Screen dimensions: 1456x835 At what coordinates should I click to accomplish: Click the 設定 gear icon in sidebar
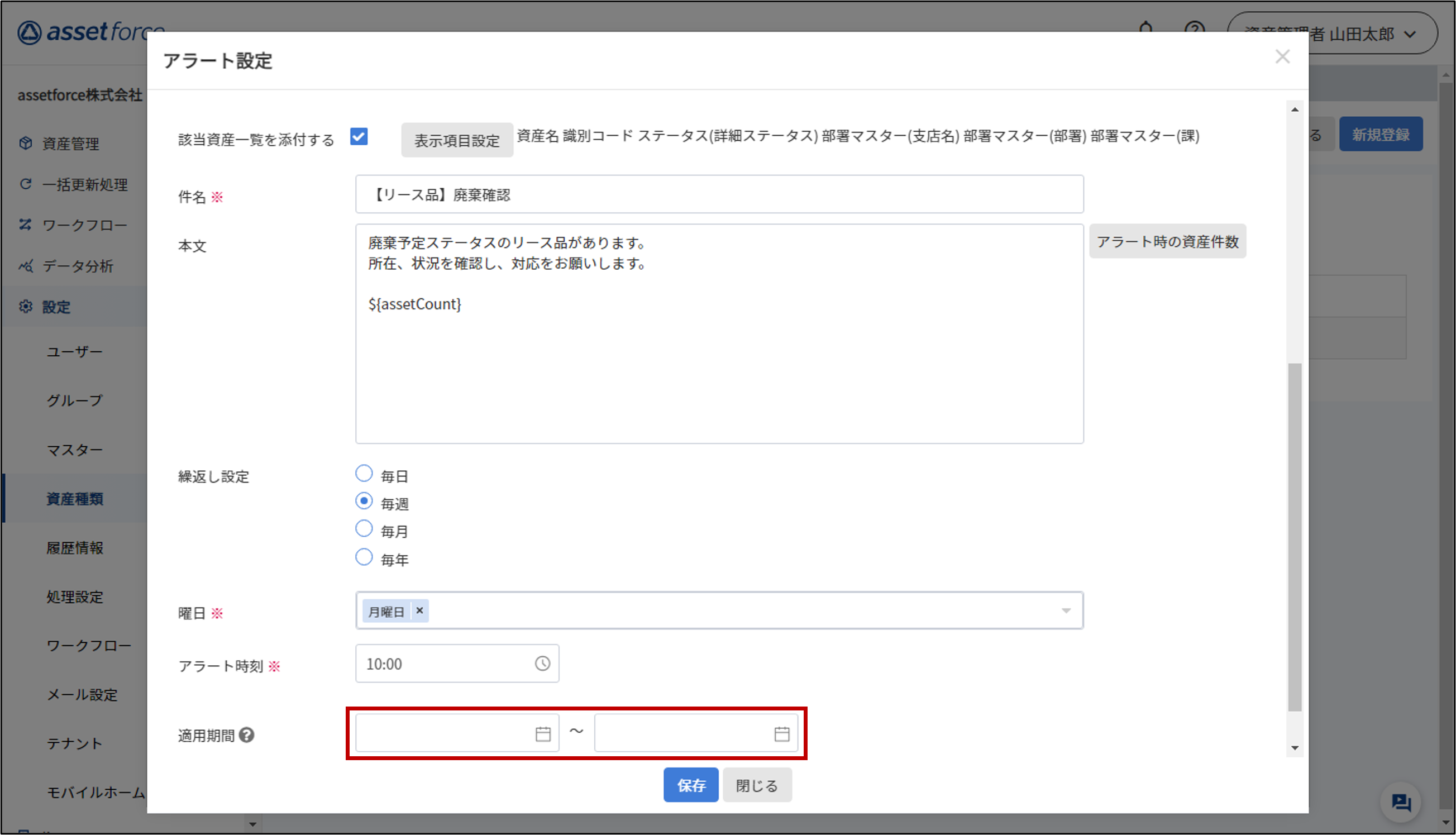click(25, 307)
